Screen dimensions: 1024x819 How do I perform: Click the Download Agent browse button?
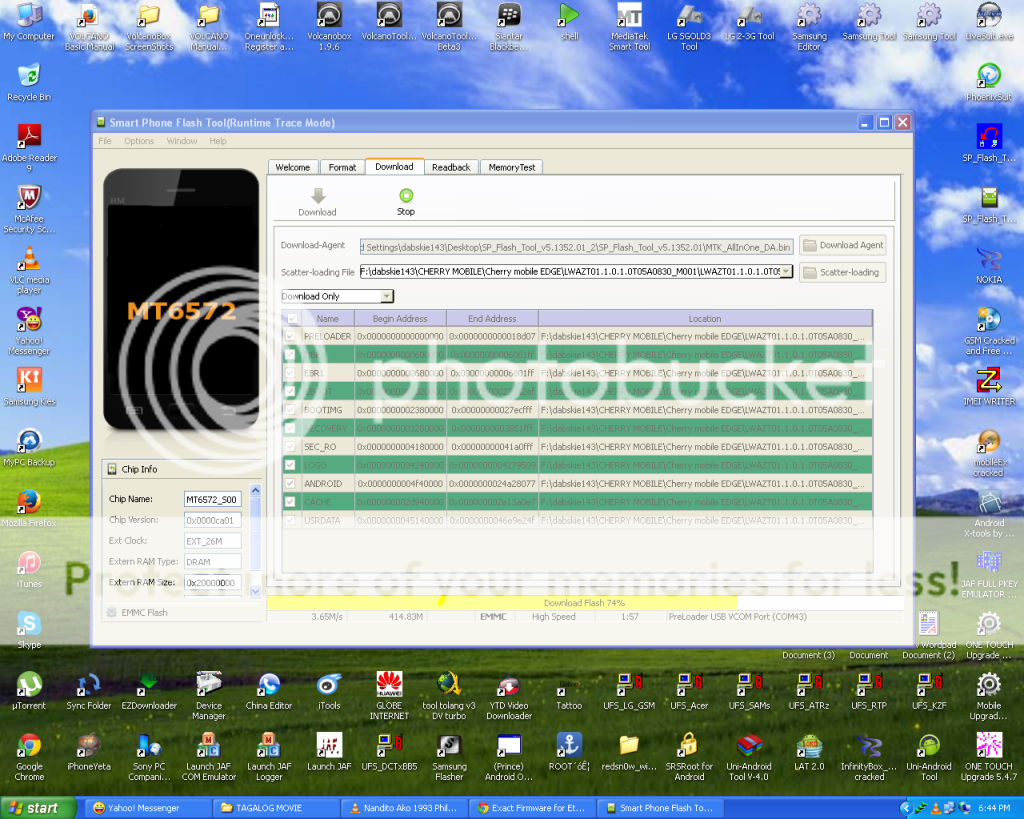(842, 245)
